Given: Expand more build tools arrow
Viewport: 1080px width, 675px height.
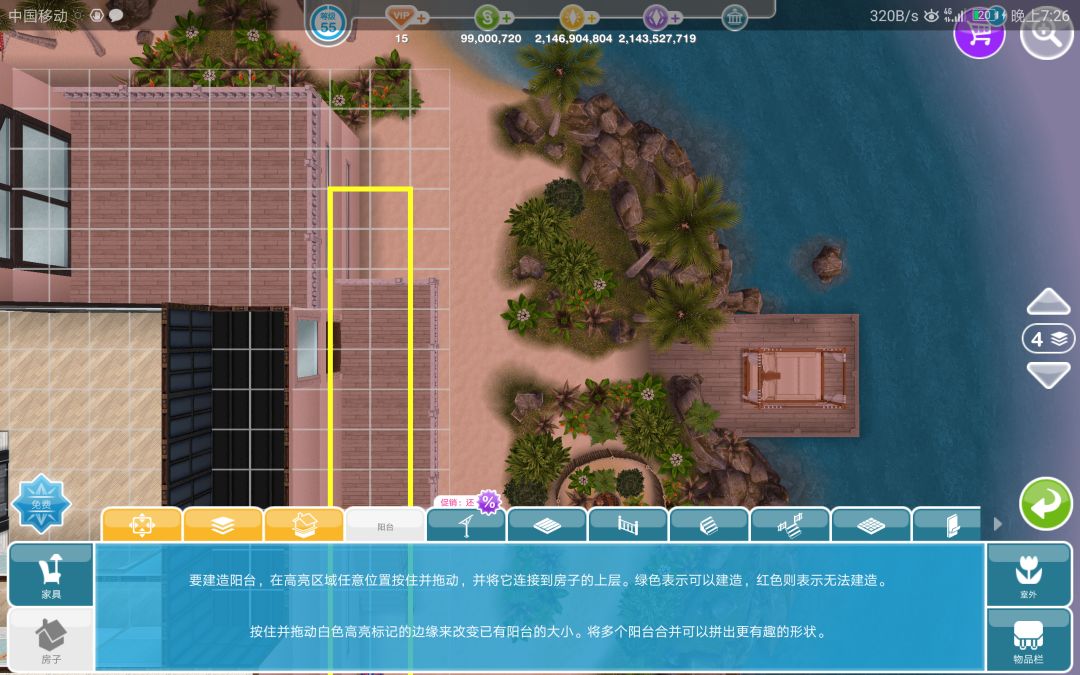Looking at the screenshot, I should click(x=997, y=524).
